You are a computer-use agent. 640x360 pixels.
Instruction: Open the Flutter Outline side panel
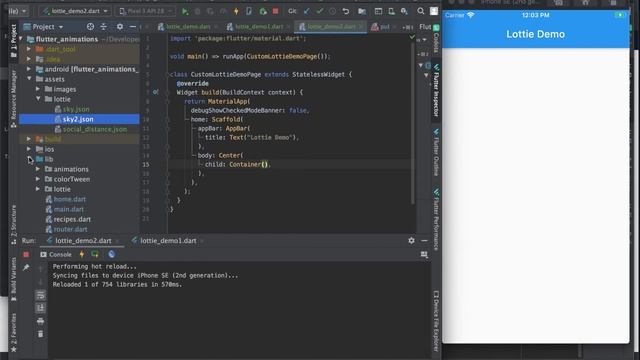coord(436,153)
